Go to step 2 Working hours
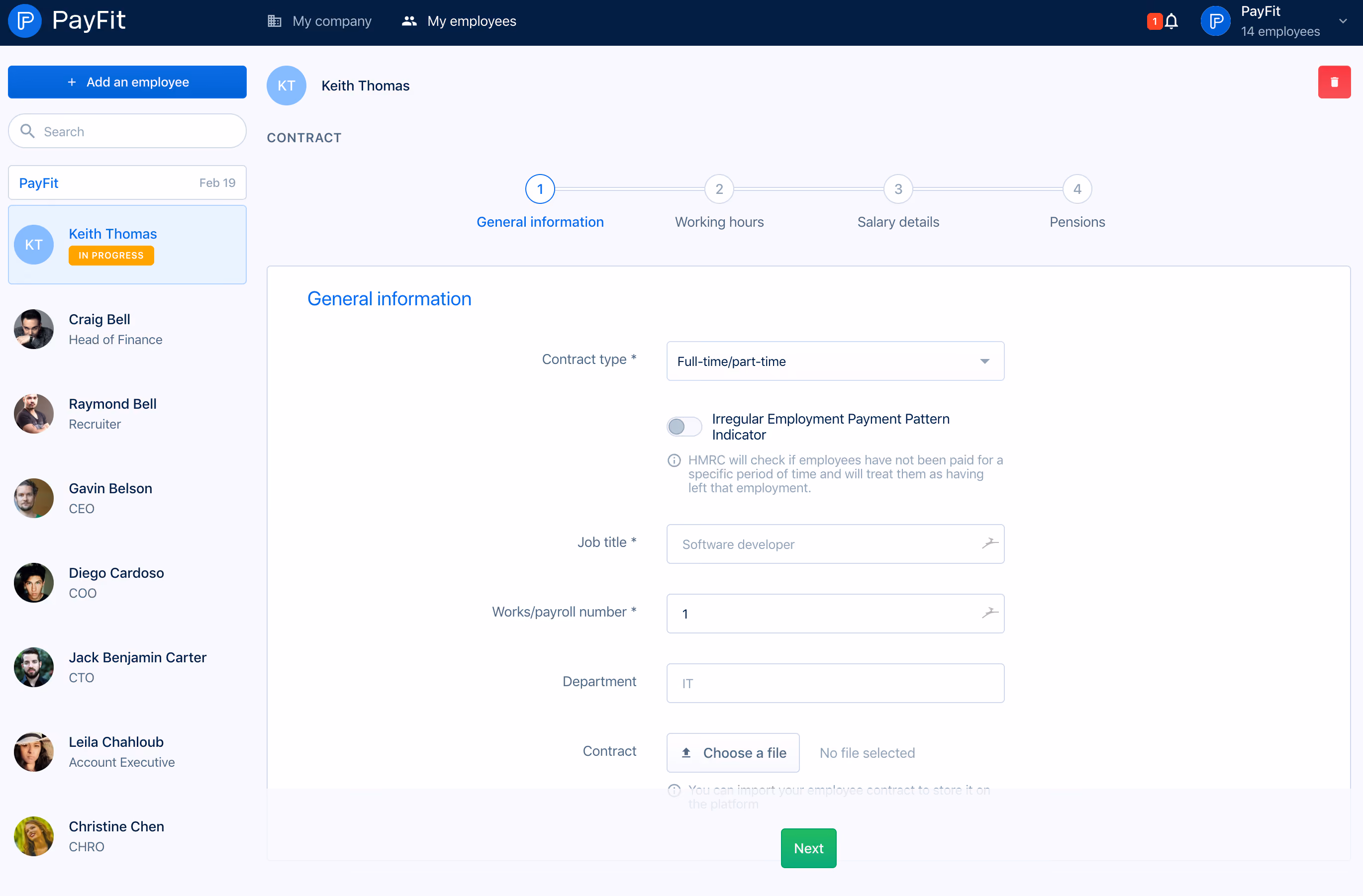The image size is (1363, 896). [719, 202]
